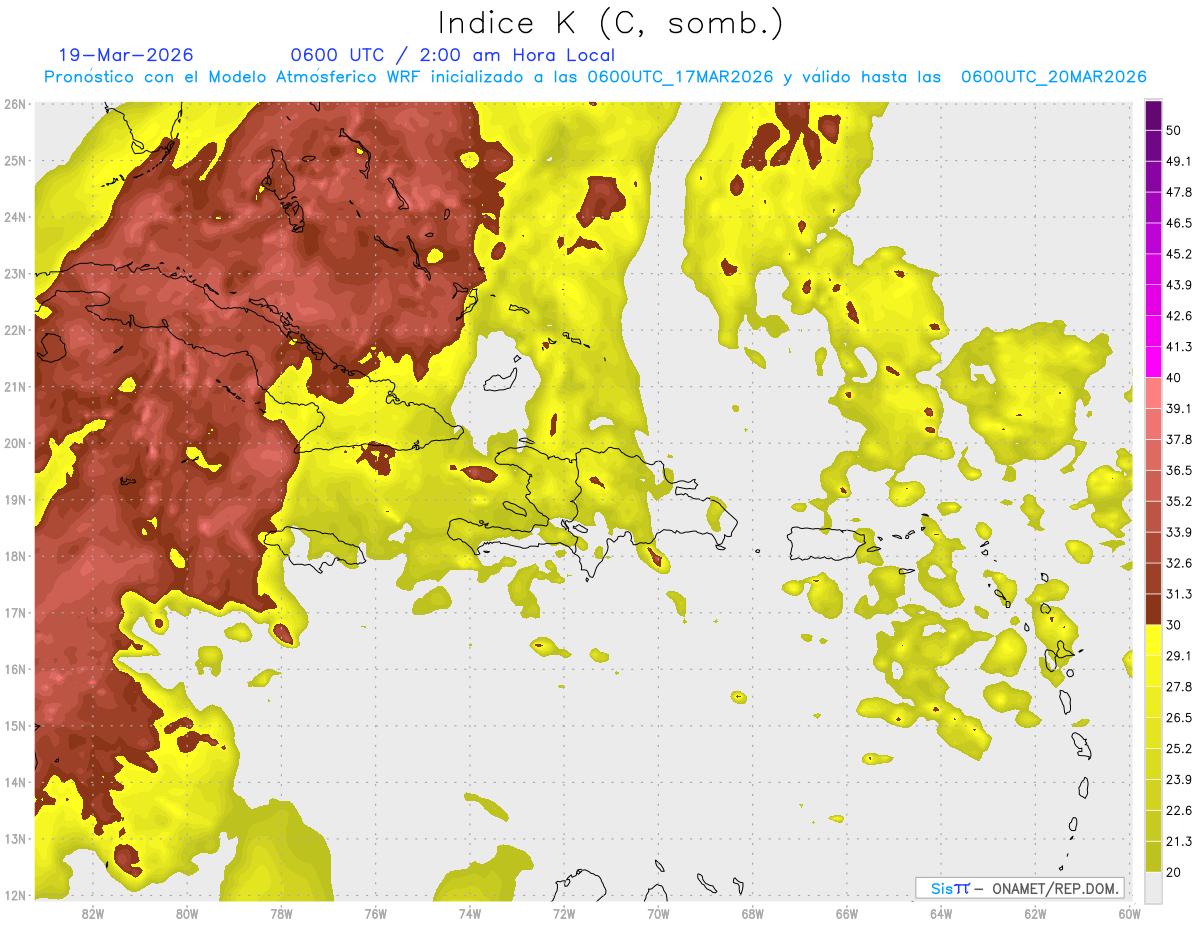The height and width of the screenshot is (927, 1200).
Task: Click the '80W' longitude axis label
Action: [187, 914]
